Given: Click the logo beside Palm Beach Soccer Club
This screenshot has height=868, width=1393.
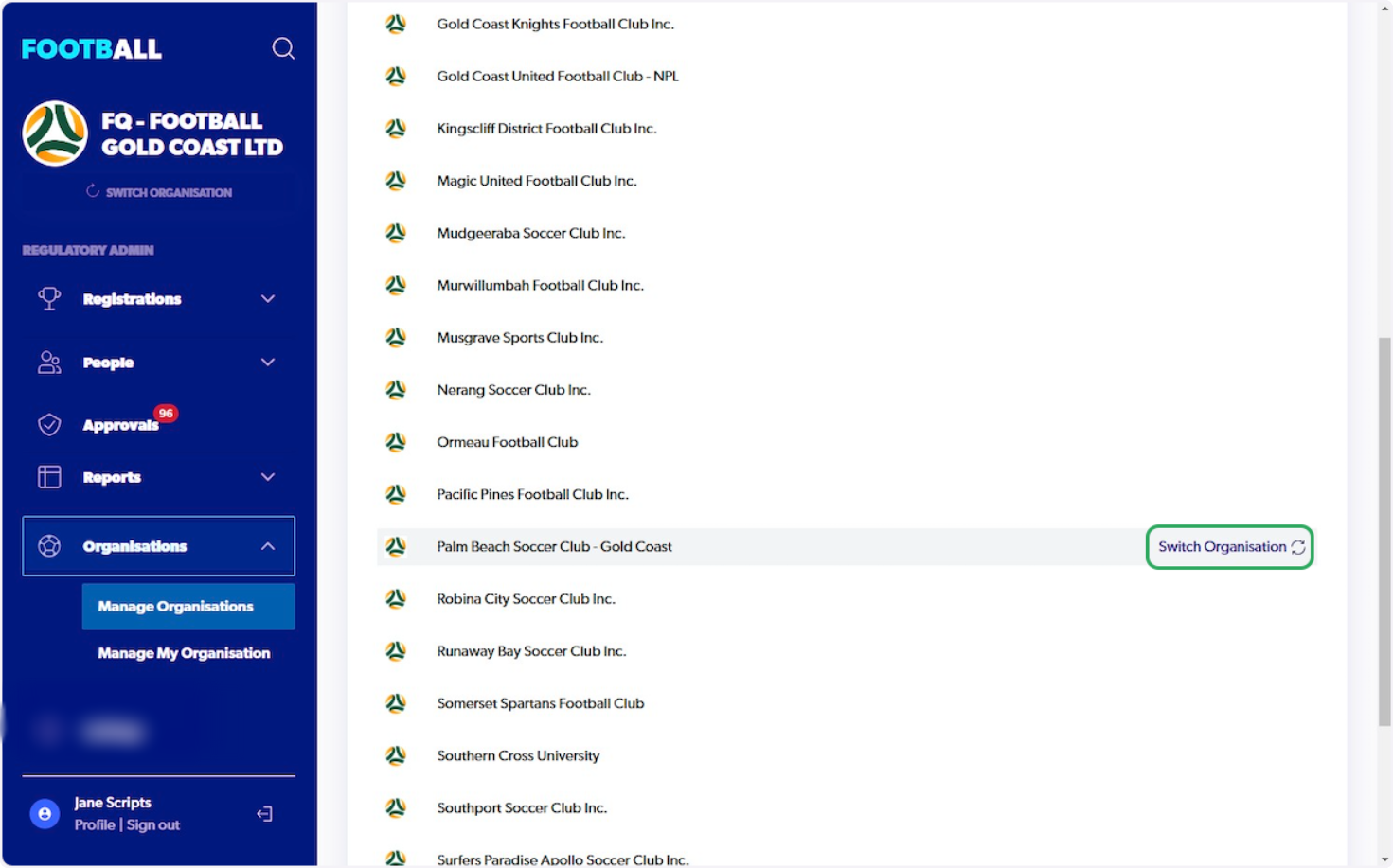Looking at the screenshot, I should point(396,546).
